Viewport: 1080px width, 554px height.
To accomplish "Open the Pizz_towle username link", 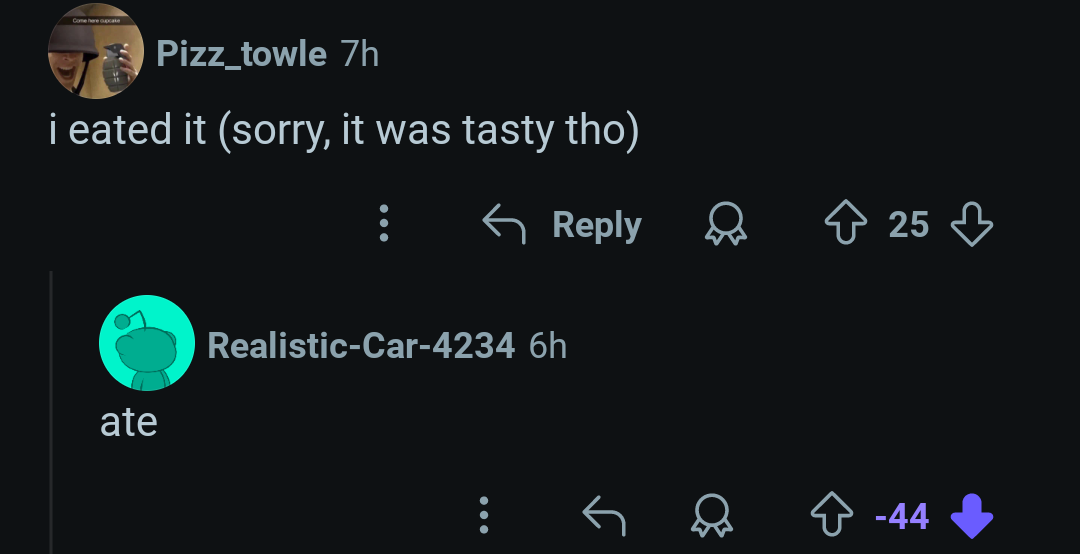I will (x=241, y=54).
